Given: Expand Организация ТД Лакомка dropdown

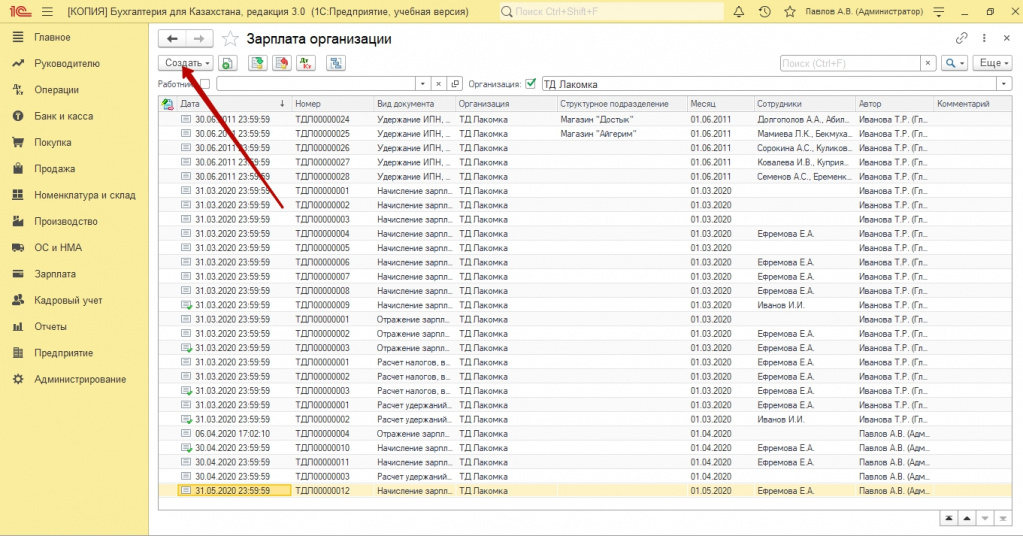Looking at the screenshot, I should [1004, 84].
